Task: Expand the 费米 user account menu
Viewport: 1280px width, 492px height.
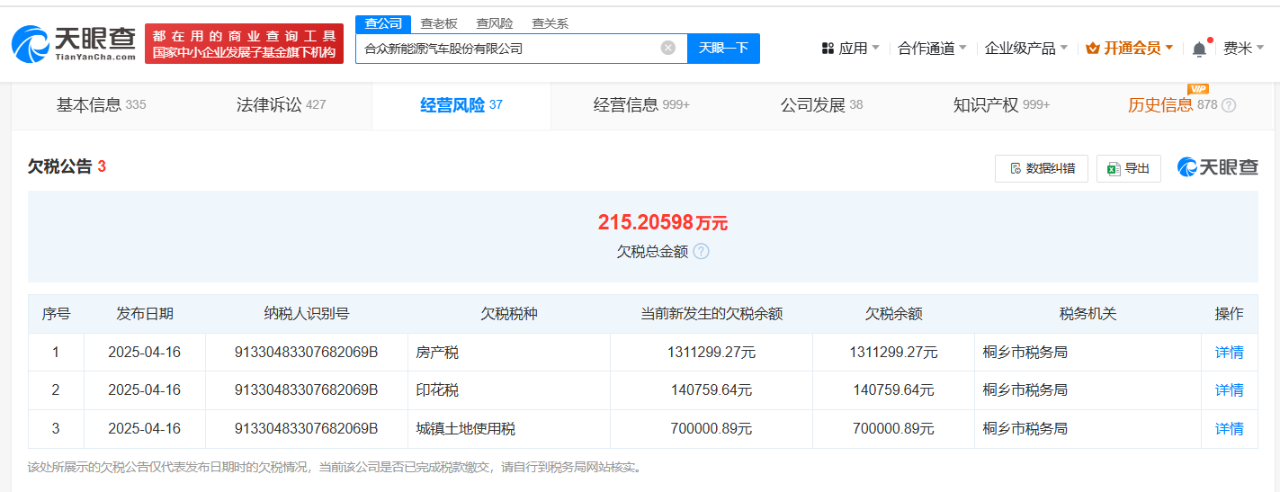Action: 1243,48
